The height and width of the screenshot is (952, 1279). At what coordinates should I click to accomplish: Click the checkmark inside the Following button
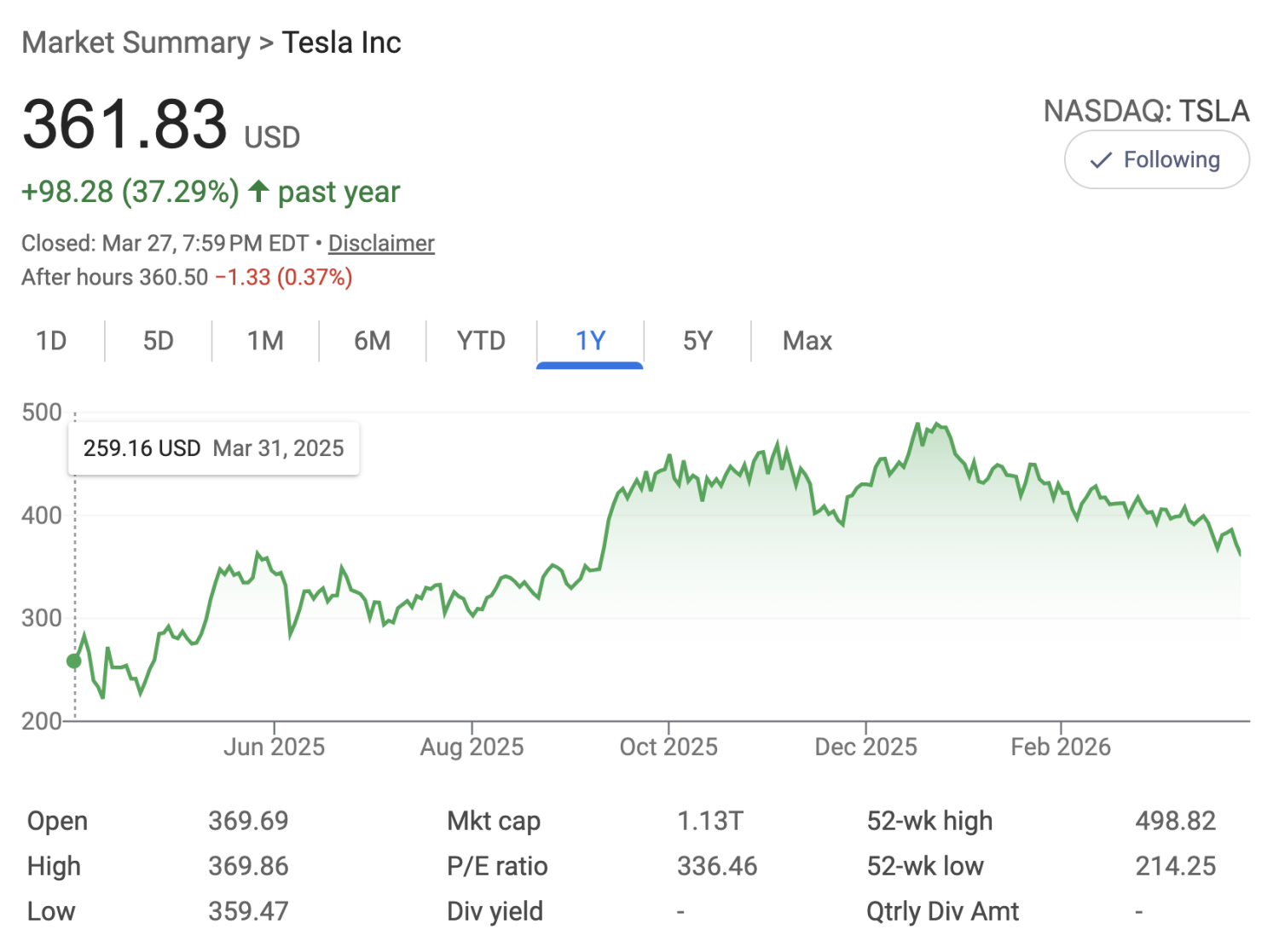coord(1101,159)
